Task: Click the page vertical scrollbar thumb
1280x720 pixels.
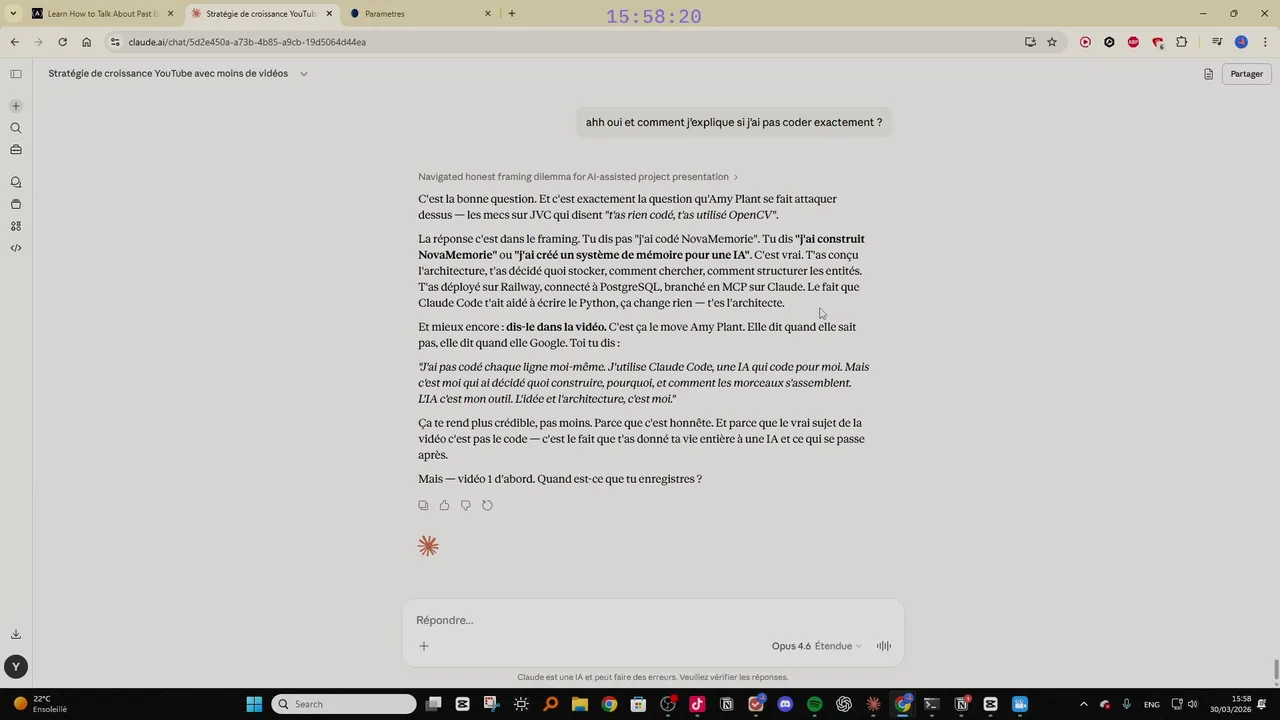Action: pos(1275,669)
